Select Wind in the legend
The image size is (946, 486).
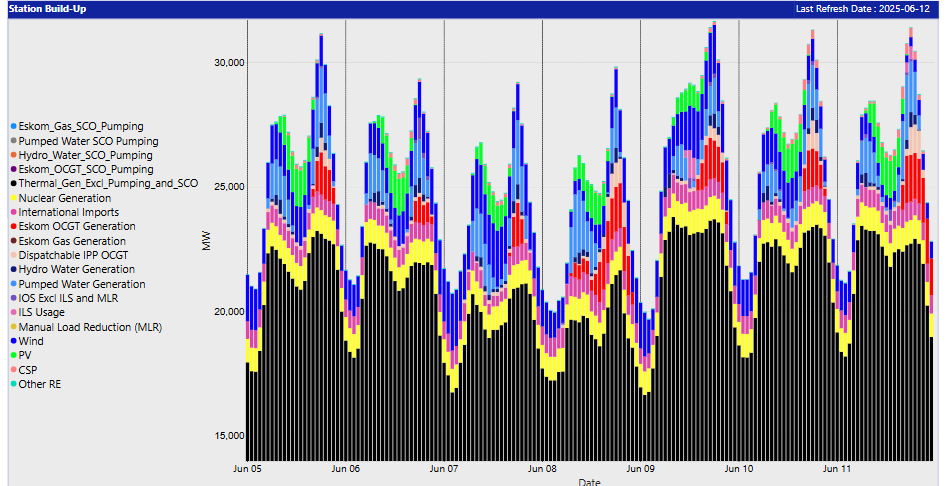click(31, 341)
